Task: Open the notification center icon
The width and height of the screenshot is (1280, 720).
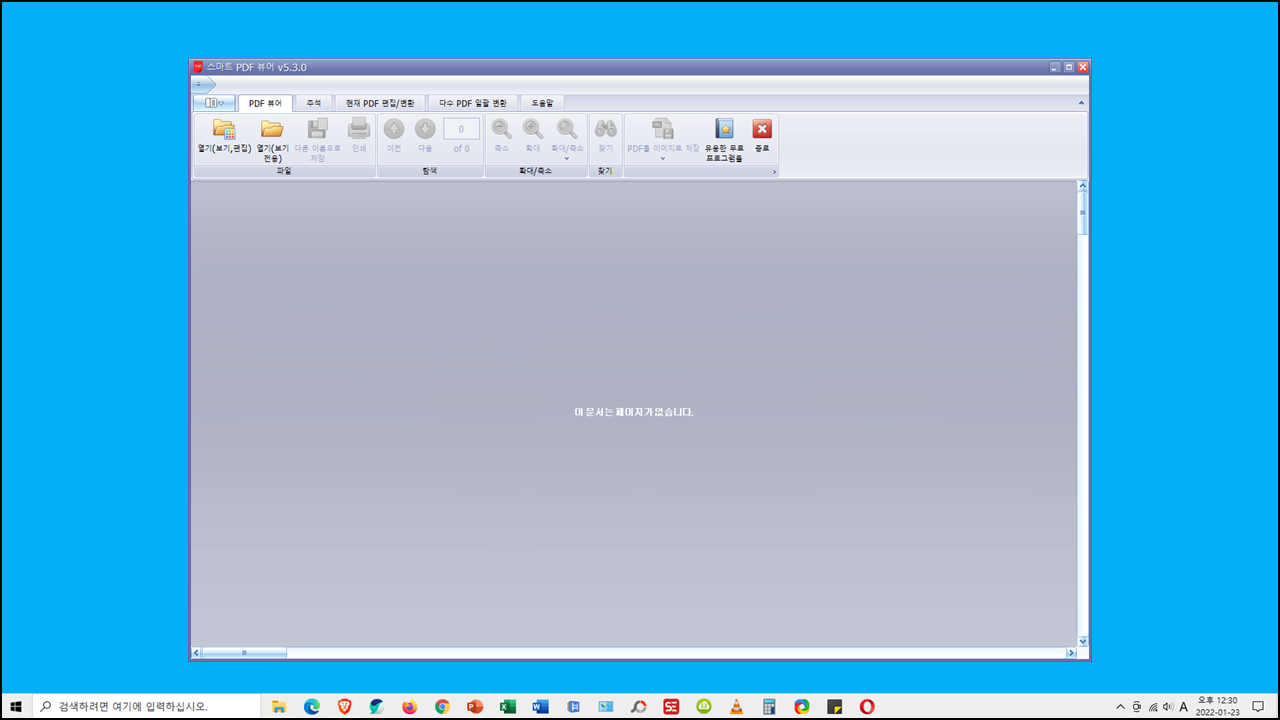Action: click(1258, 706)
